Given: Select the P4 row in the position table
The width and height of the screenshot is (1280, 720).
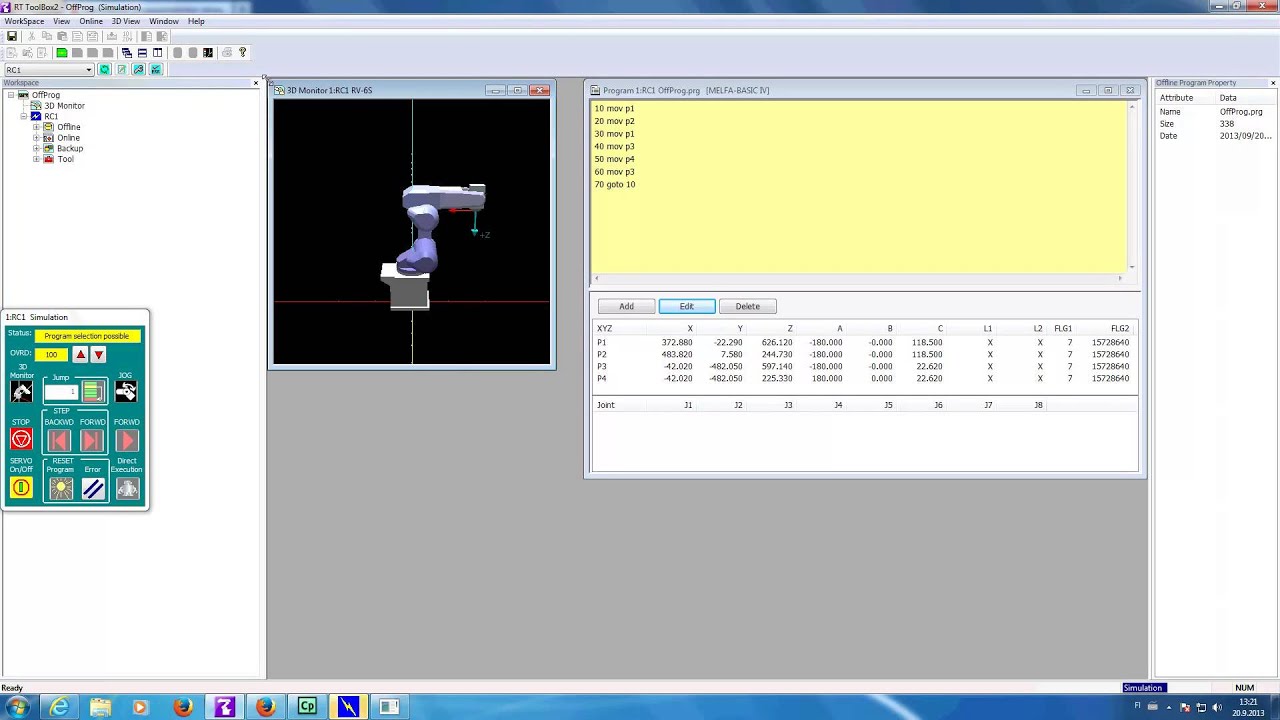Looking at the screenshot, I should point(864,378).
